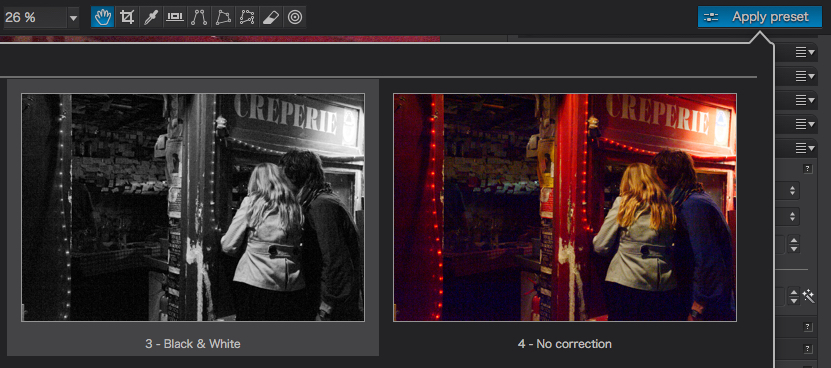This screenshot has height=368, width=831.
Task: Select the Hand pan tool
Action: click(x=102, y=17)
